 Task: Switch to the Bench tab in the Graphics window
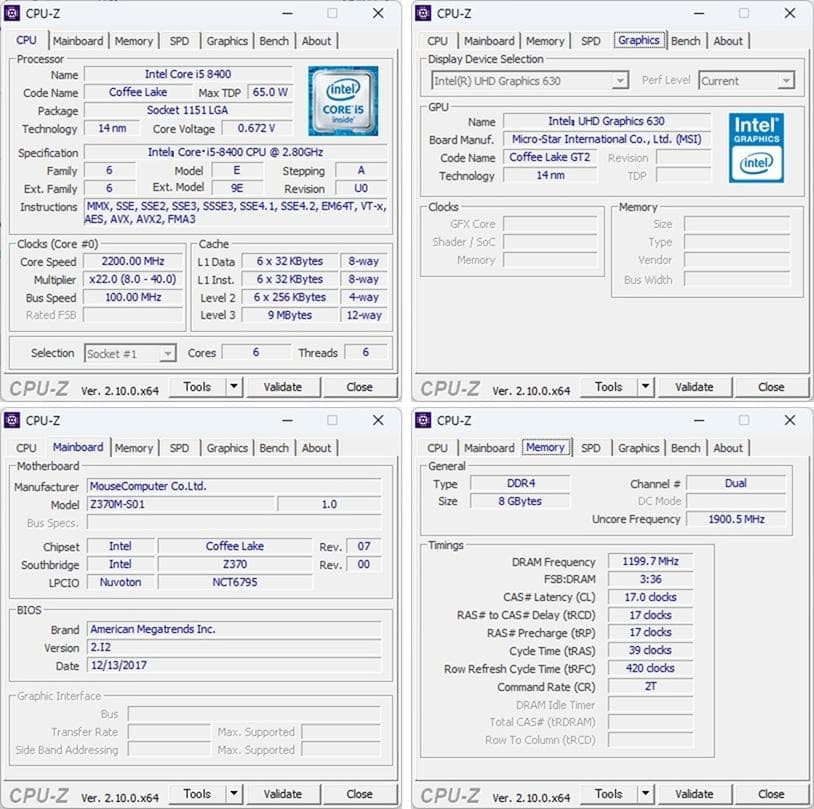pyautogui.click(x=685, y=40)
